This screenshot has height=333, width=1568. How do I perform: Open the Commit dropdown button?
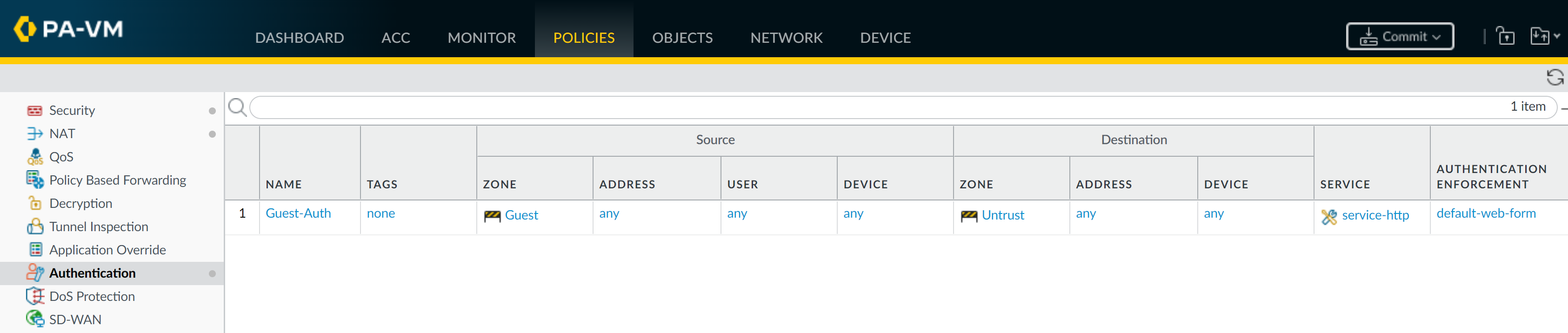point(1400,37)
